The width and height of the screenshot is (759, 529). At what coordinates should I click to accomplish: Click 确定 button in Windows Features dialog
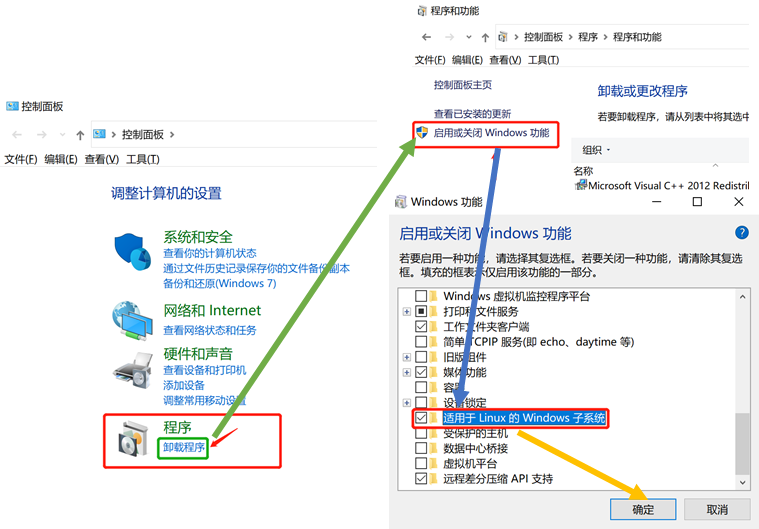[x=643, y=509]
